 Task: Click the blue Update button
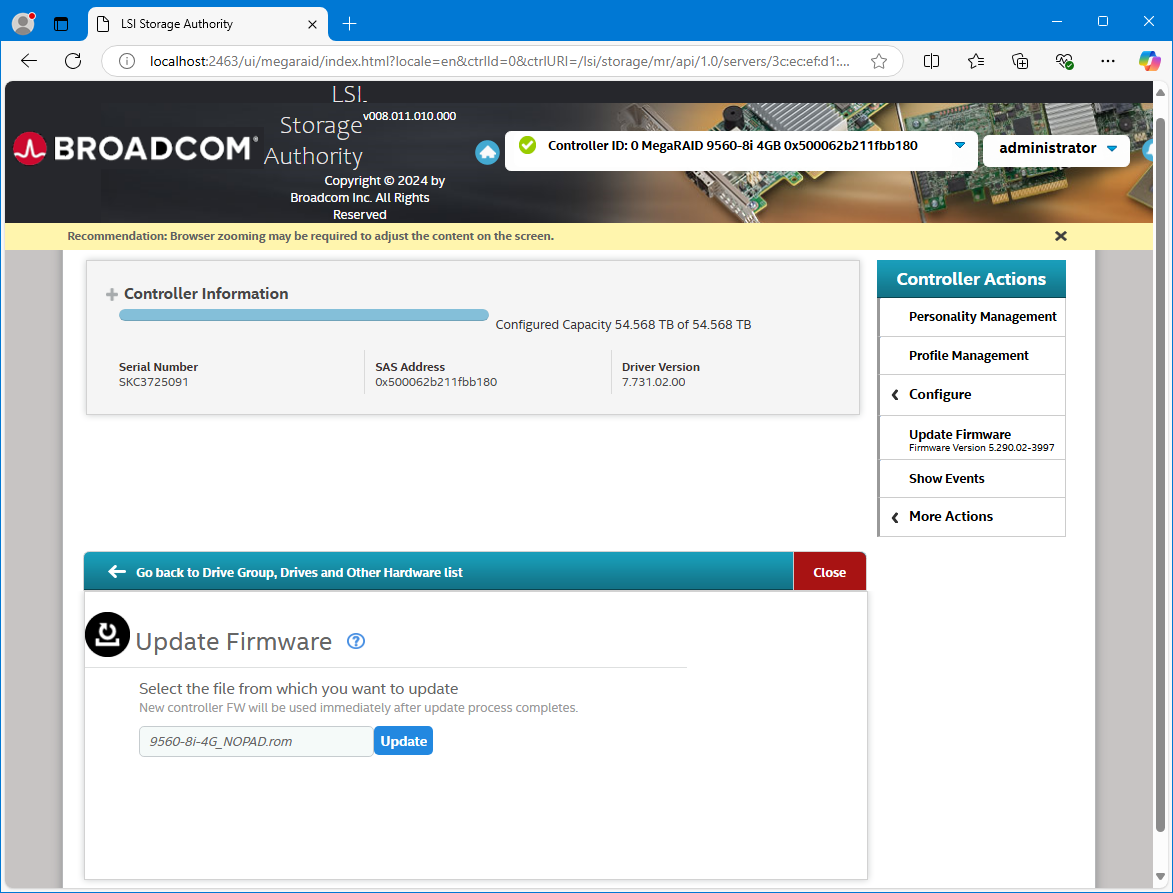click(403, 741)
